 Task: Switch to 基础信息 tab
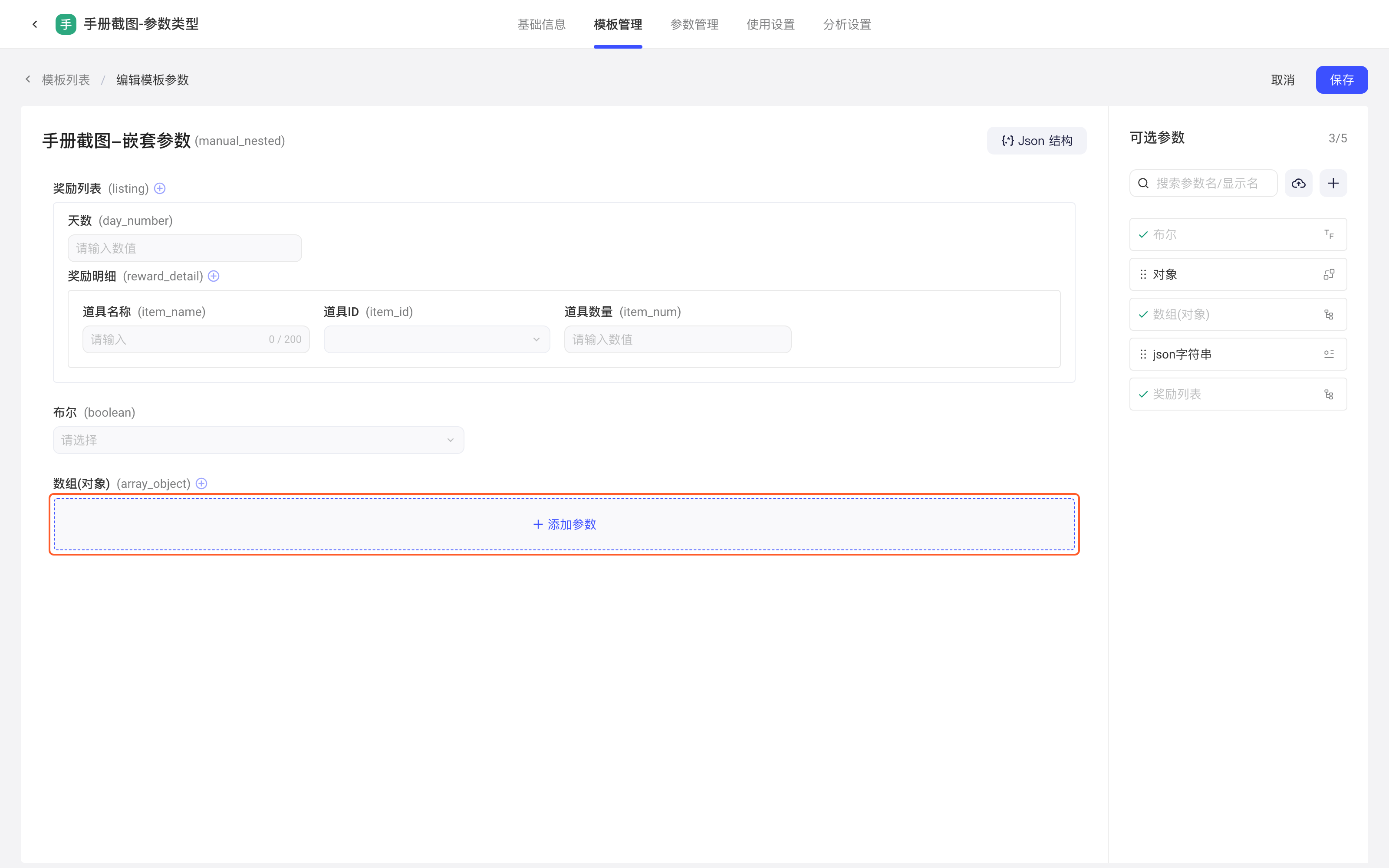click(x=541, y=24)
